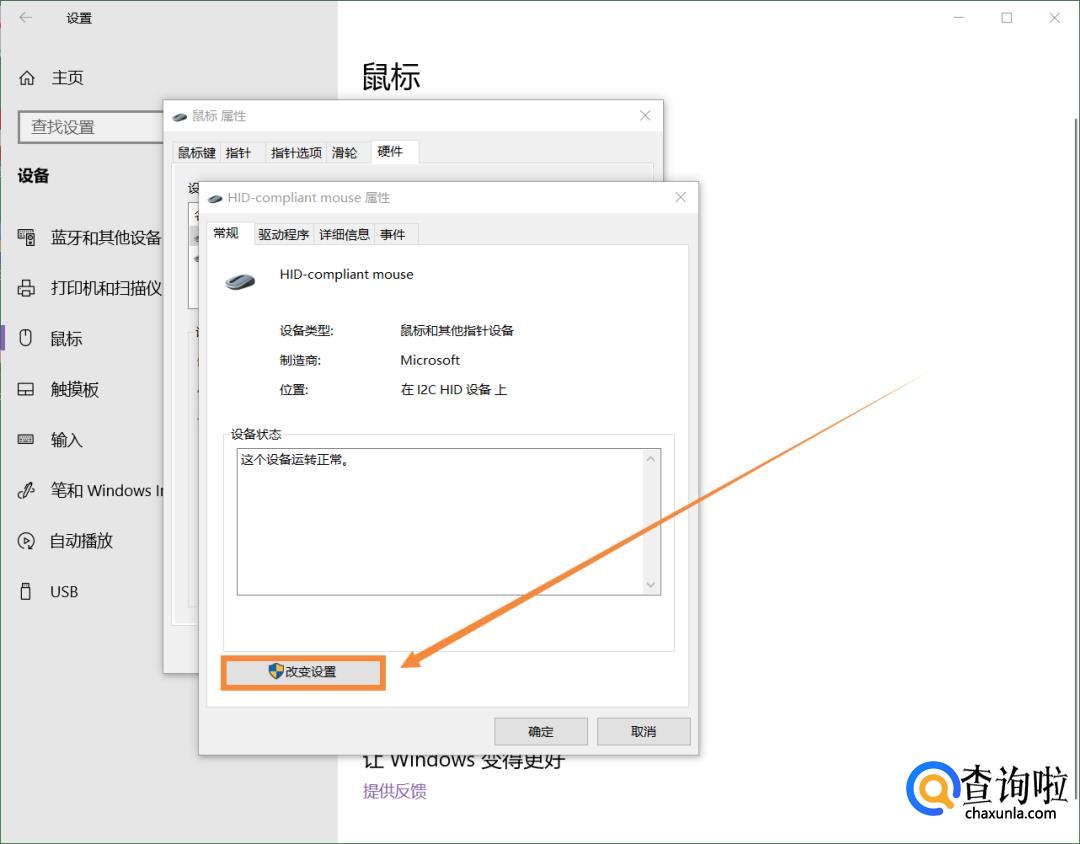The width and height of the screenshot is (1080, 844).
Task: Select the Mouse sidebar item
Action: (66, 339)
